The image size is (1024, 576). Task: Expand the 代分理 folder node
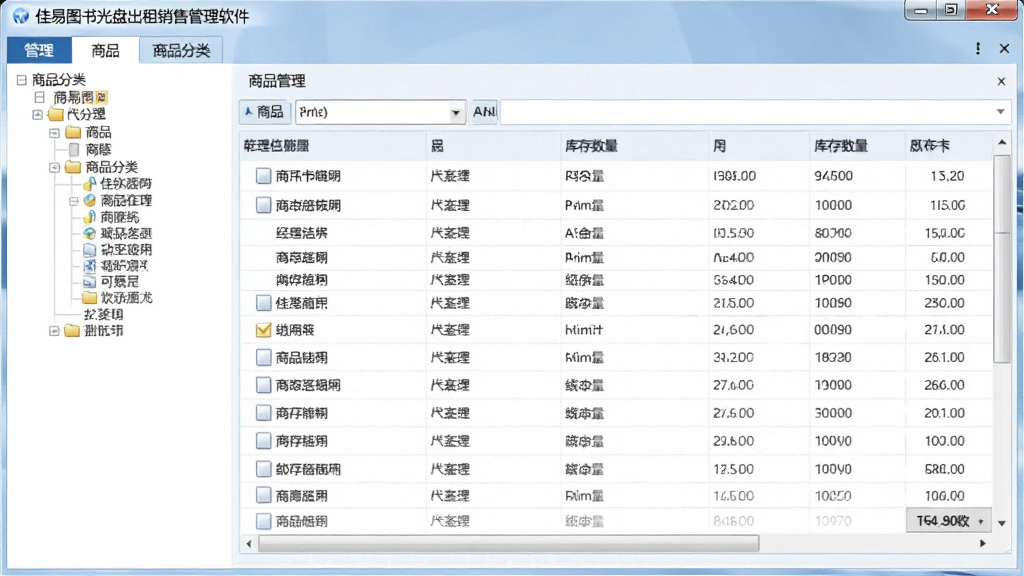(37, 115)
